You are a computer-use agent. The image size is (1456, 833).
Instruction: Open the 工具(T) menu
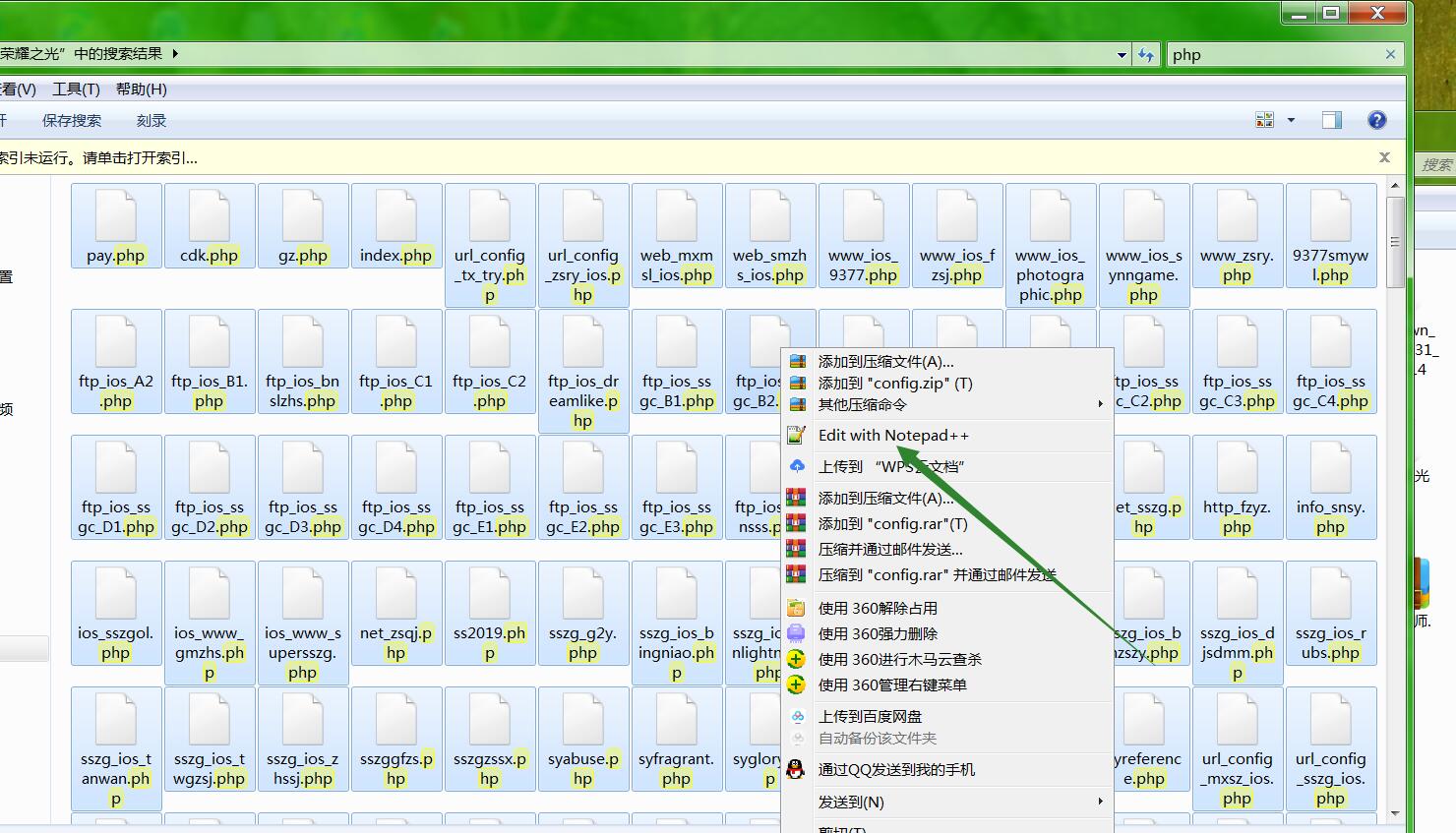(x=76, y=89)
